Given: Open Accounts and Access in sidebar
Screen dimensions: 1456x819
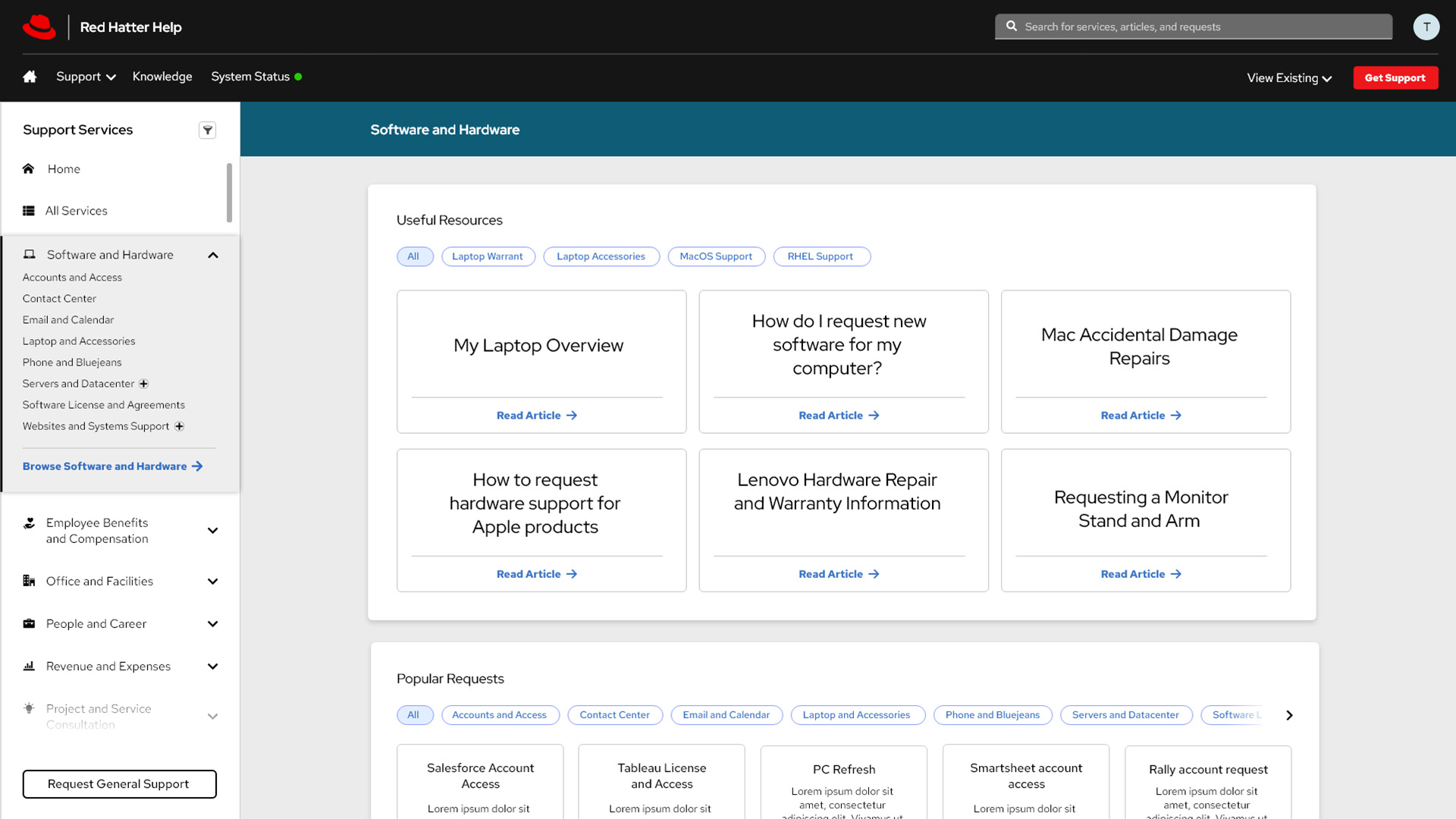Looking at the screenshot, I should (x=72, y=278).
